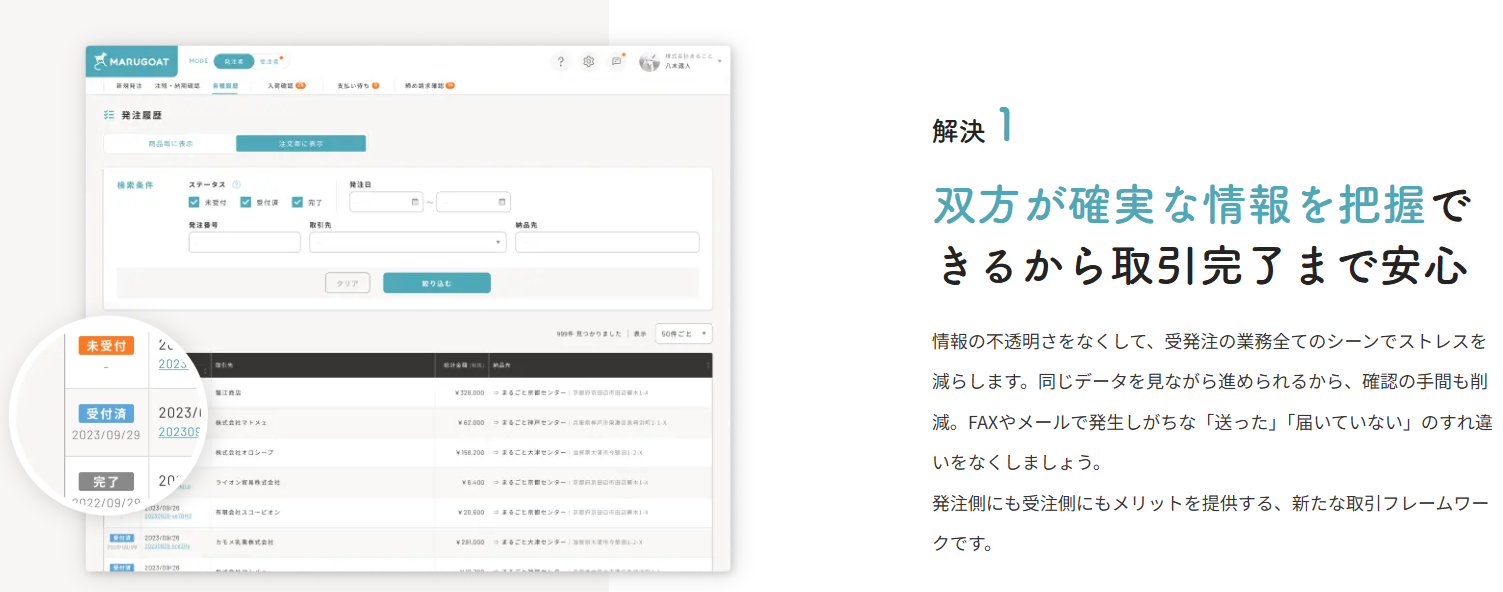Open the chat messages icon
1503x592 pixels.
click(x=617, y=61)
